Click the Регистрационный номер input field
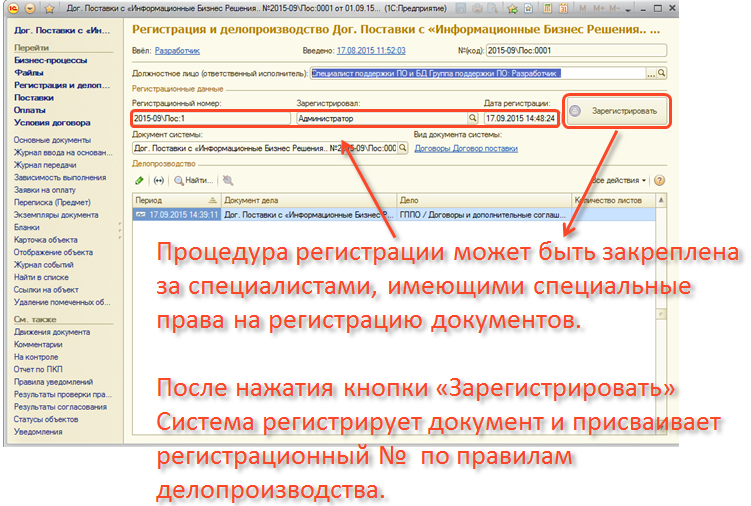This screenshot has height=506, width=751. point(210,118)
